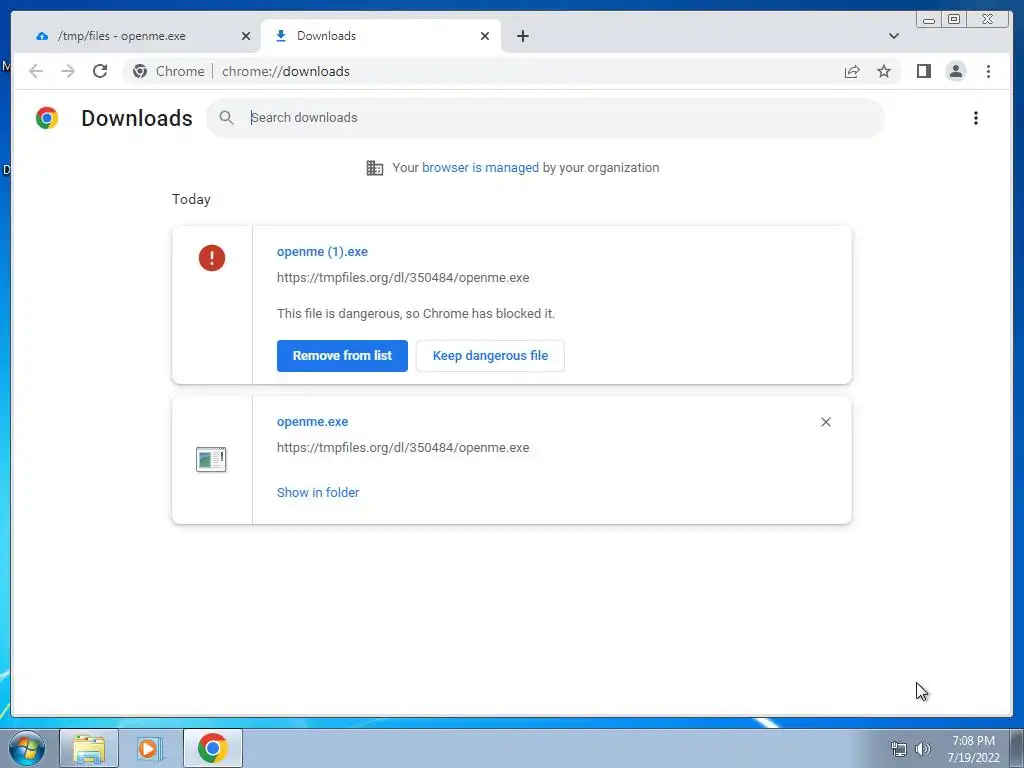Click the red danger warning icon for openme (1).exe
Screen dimensions: 1024x768
212,258
